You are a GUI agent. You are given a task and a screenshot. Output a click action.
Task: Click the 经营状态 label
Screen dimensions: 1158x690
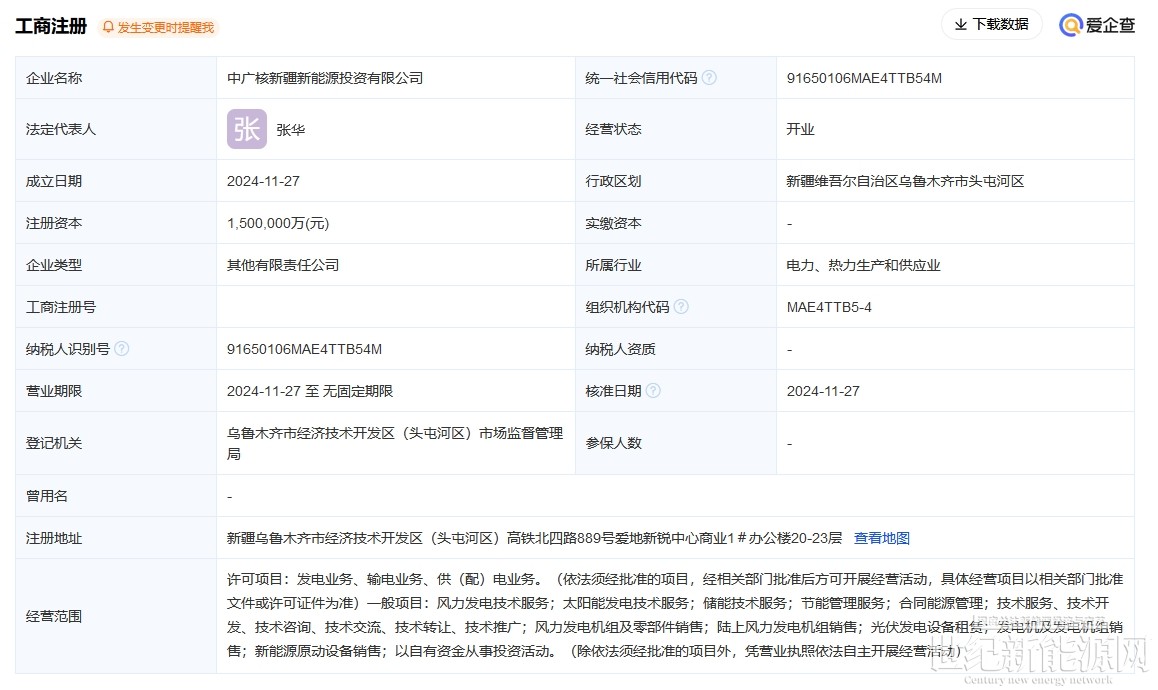[x=613, y=129]
